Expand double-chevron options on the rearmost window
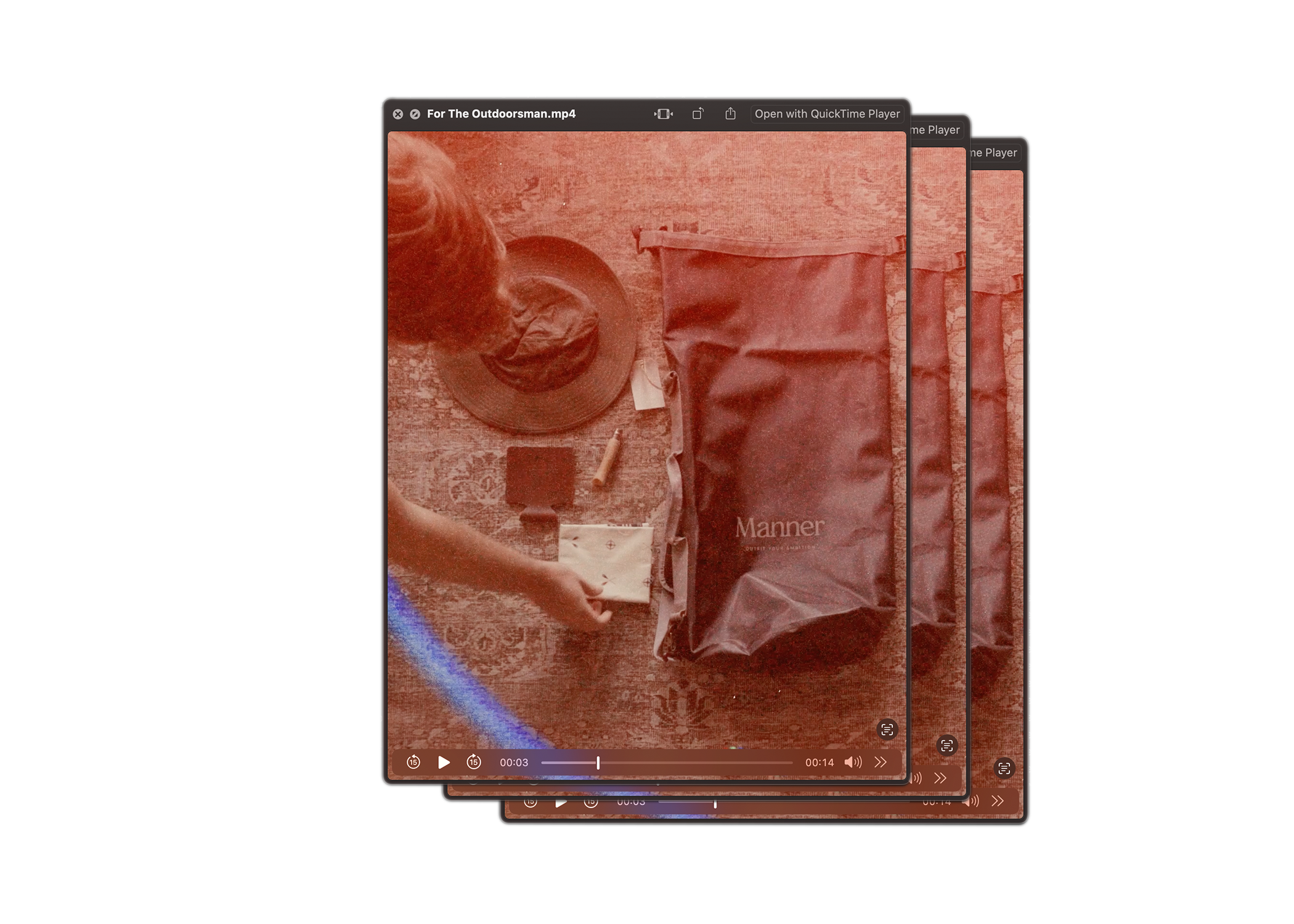This screenshot has height=924, width=1294. [x=998, y=801]
